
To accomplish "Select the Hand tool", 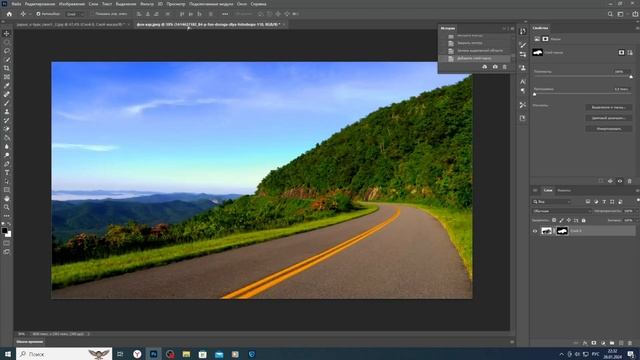I will (x=7, y=198).
